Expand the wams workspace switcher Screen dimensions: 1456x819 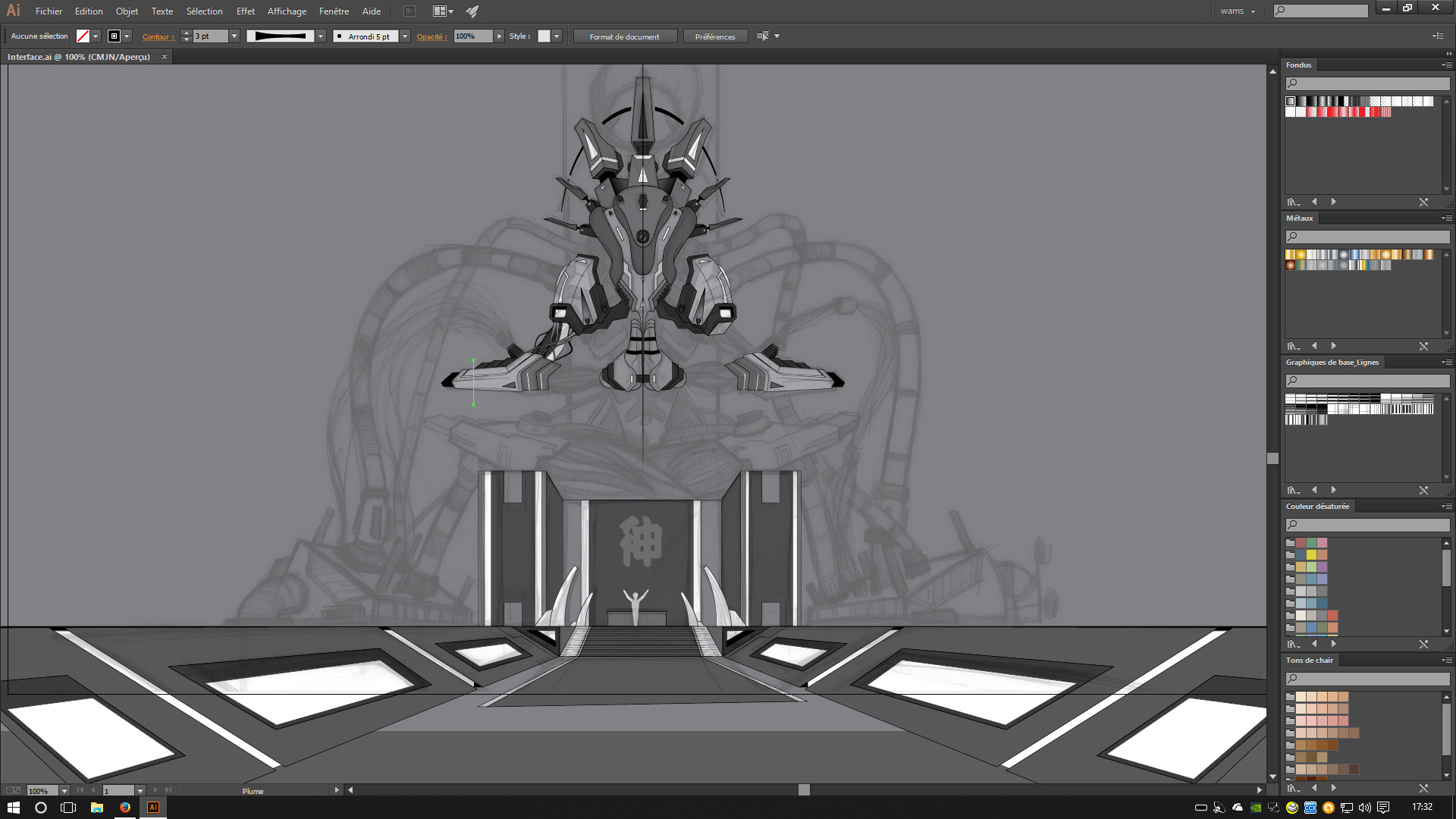tap(1238, 11)
